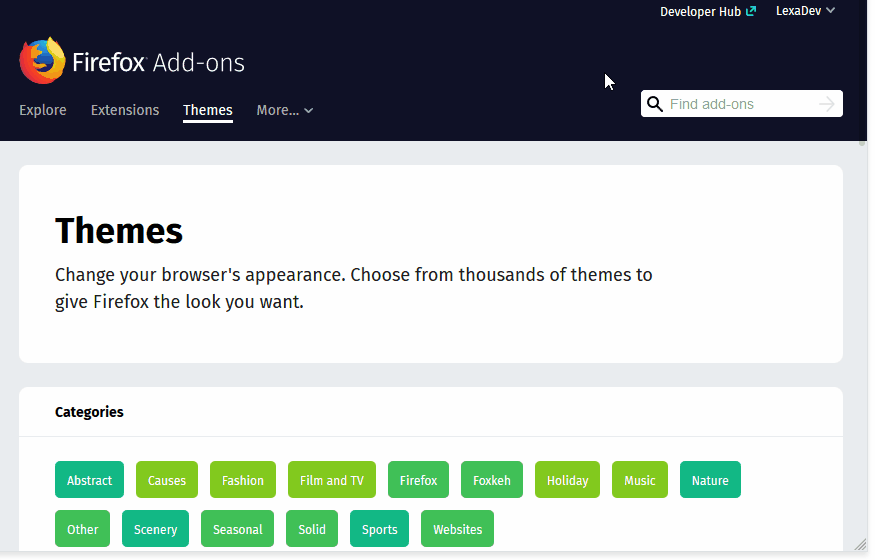The height and width of the screenshot is (560, 875).
Task: Go to the Explore section
Action: coord(43,111)
